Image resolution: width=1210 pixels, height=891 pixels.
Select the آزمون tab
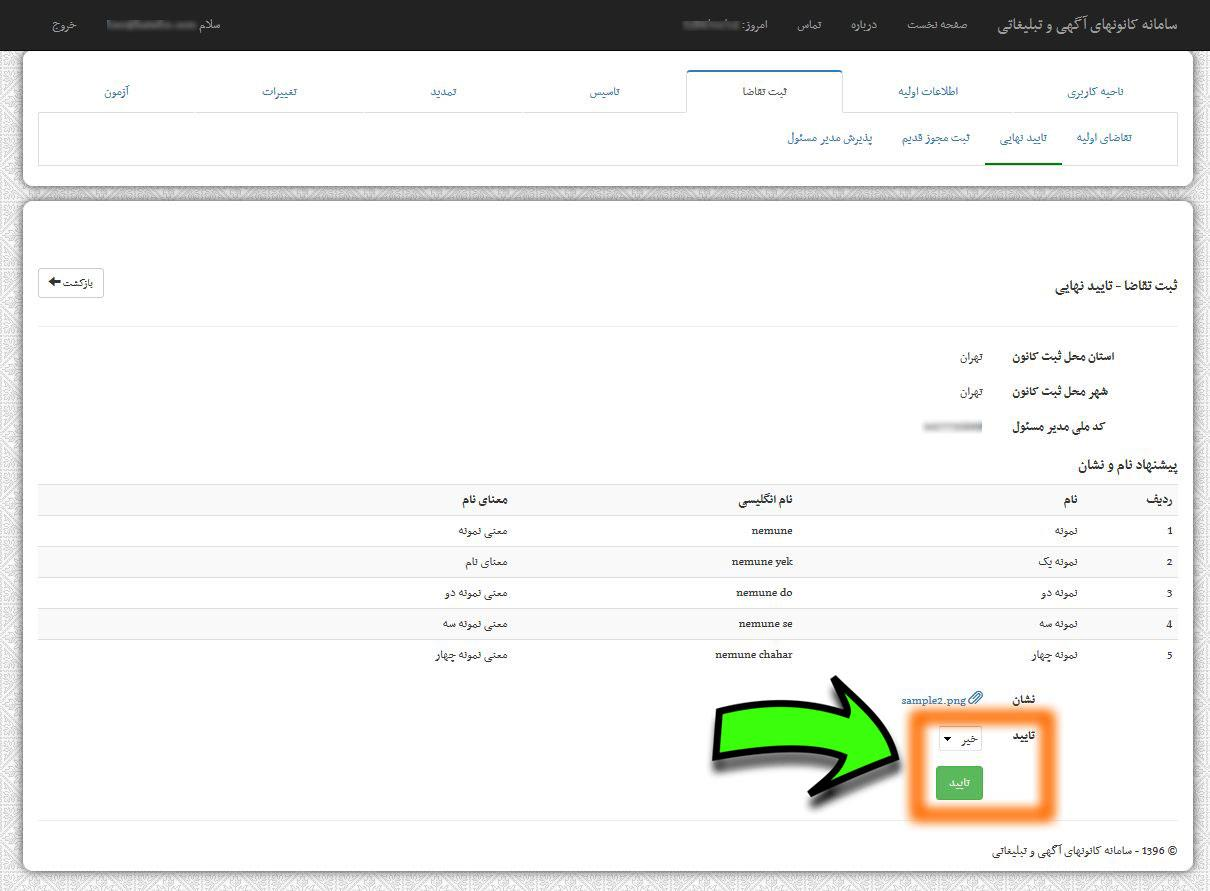tap(116, 91)
